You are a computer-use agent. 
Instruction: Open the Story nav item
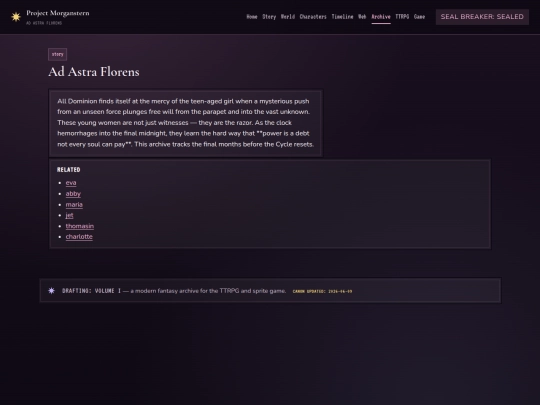pos(269,17)
